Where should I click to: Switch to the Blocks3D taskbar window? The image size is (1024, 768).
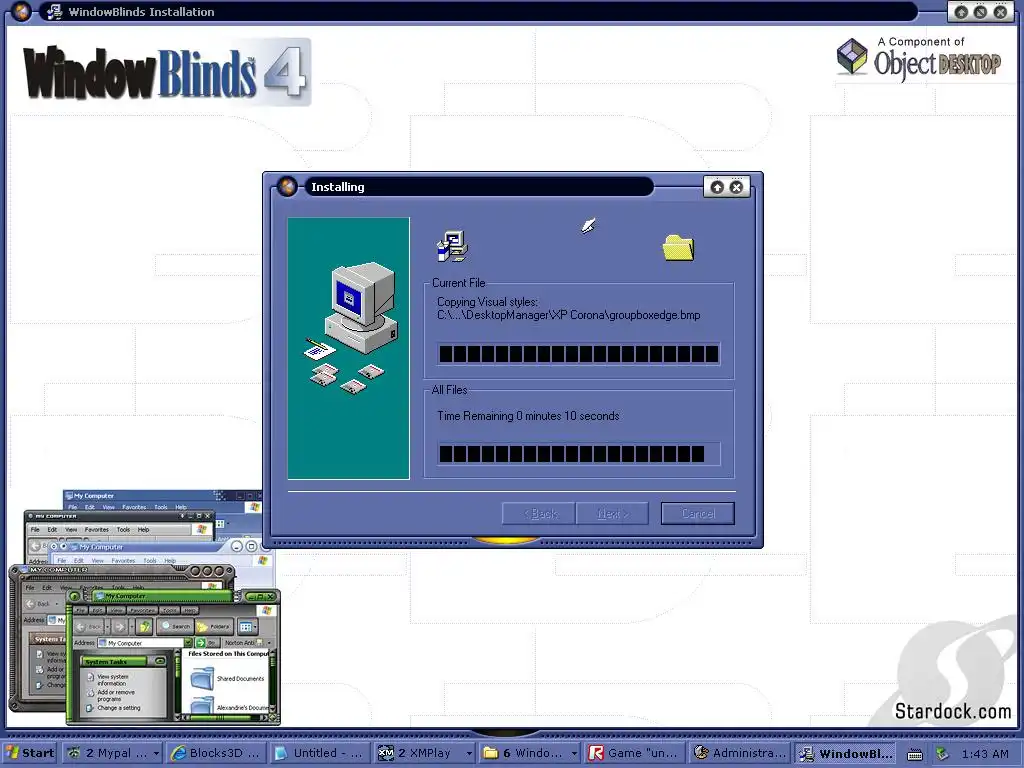click(215, 753)
